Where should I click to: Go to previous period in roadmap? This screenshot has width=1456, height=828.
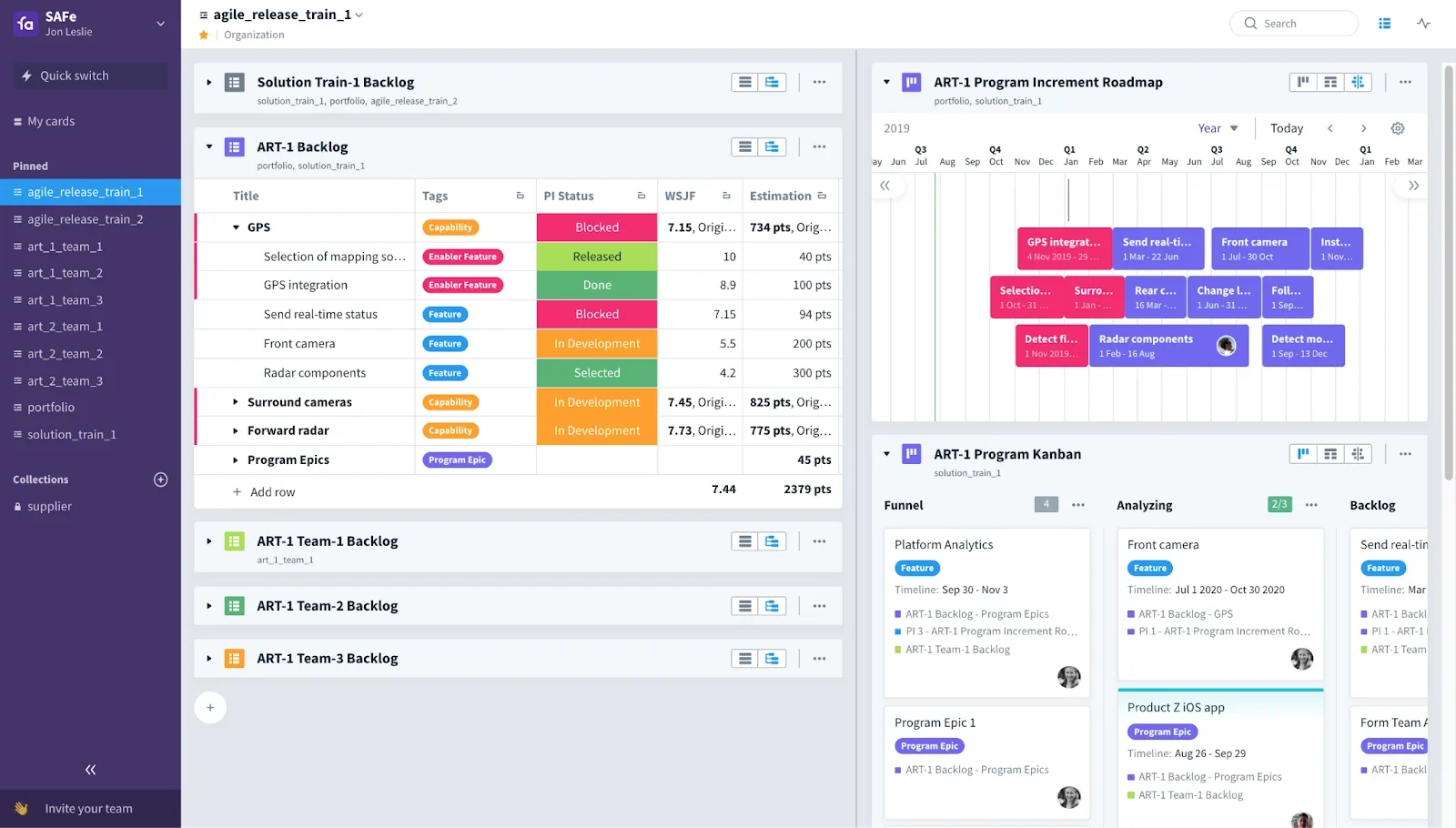[x=1330, y=128]
